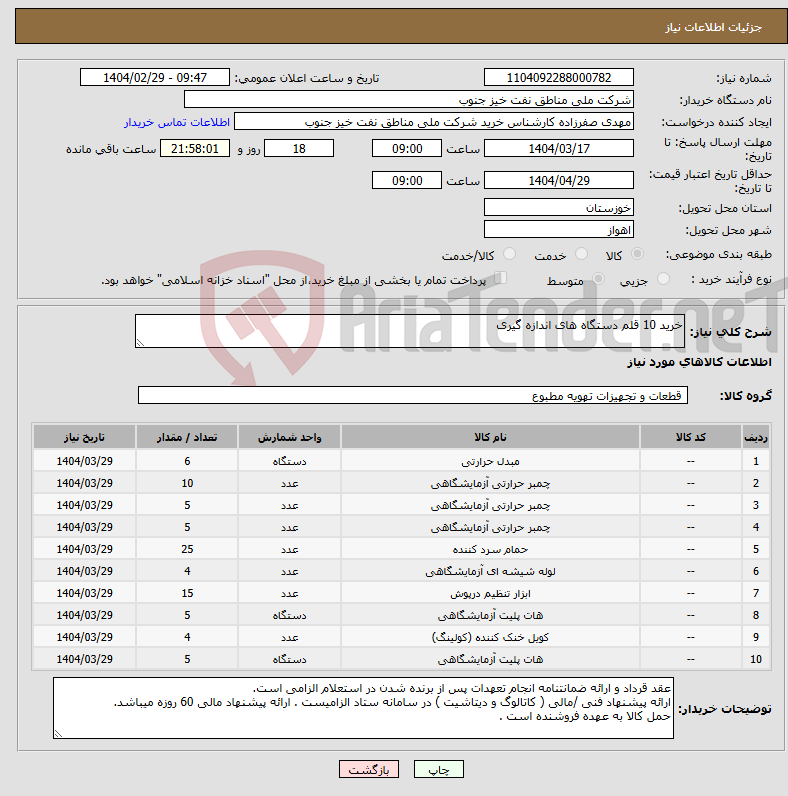The height and width of the screenshot is (796, 788).
Task: Click the request creator name field
Action: click(x=434, y=122)
